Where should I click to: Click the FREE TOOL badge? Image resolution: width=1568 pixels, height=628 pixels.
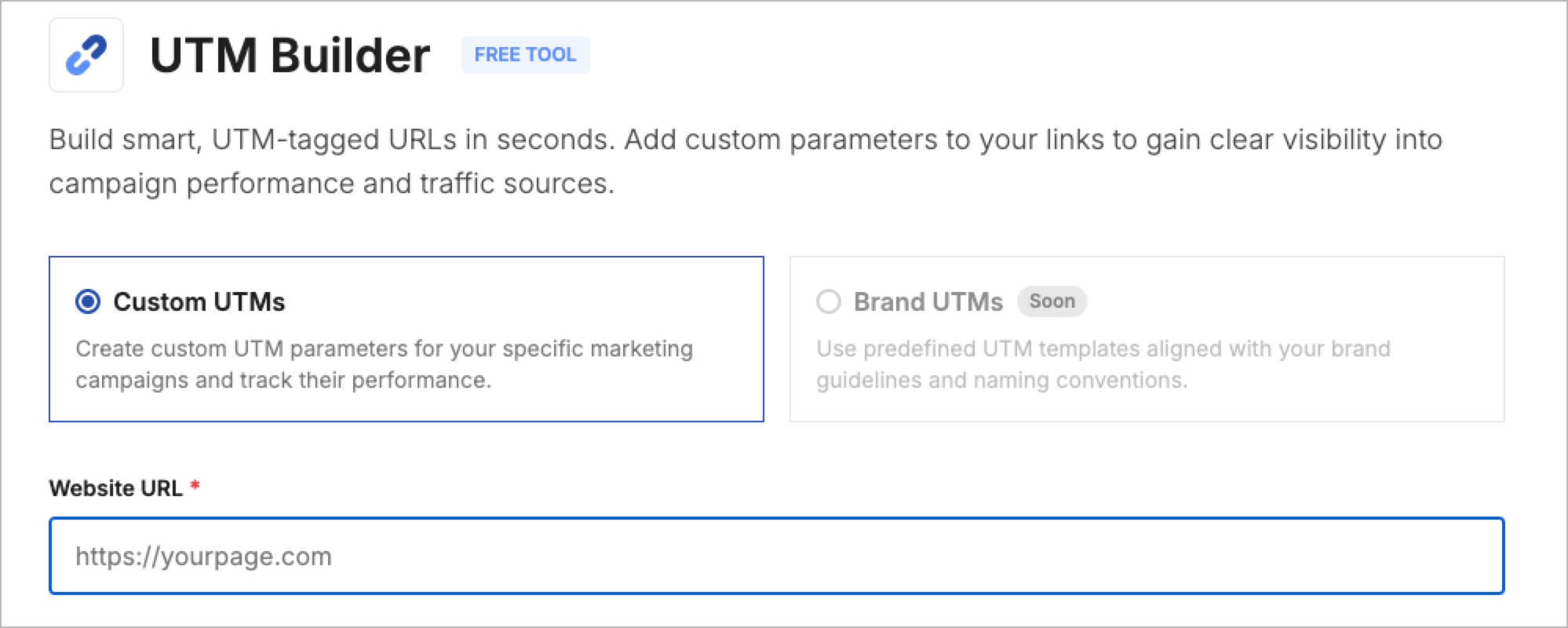click(x=525, y=55)
